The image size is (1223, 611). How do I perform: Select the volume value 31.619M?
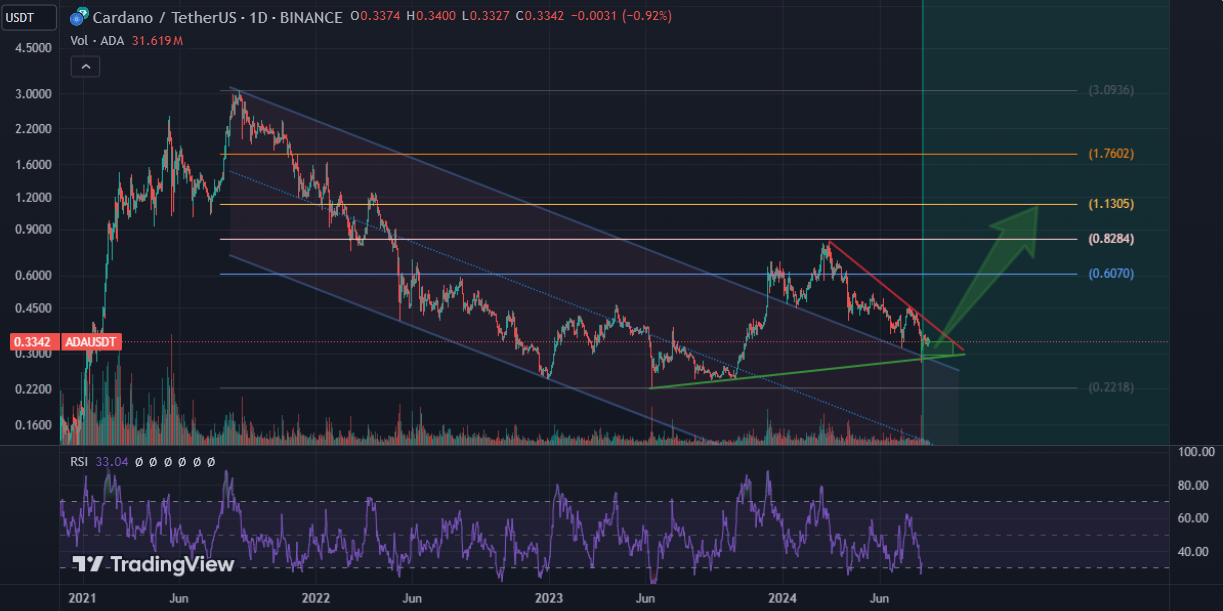[x=158, y=41]
